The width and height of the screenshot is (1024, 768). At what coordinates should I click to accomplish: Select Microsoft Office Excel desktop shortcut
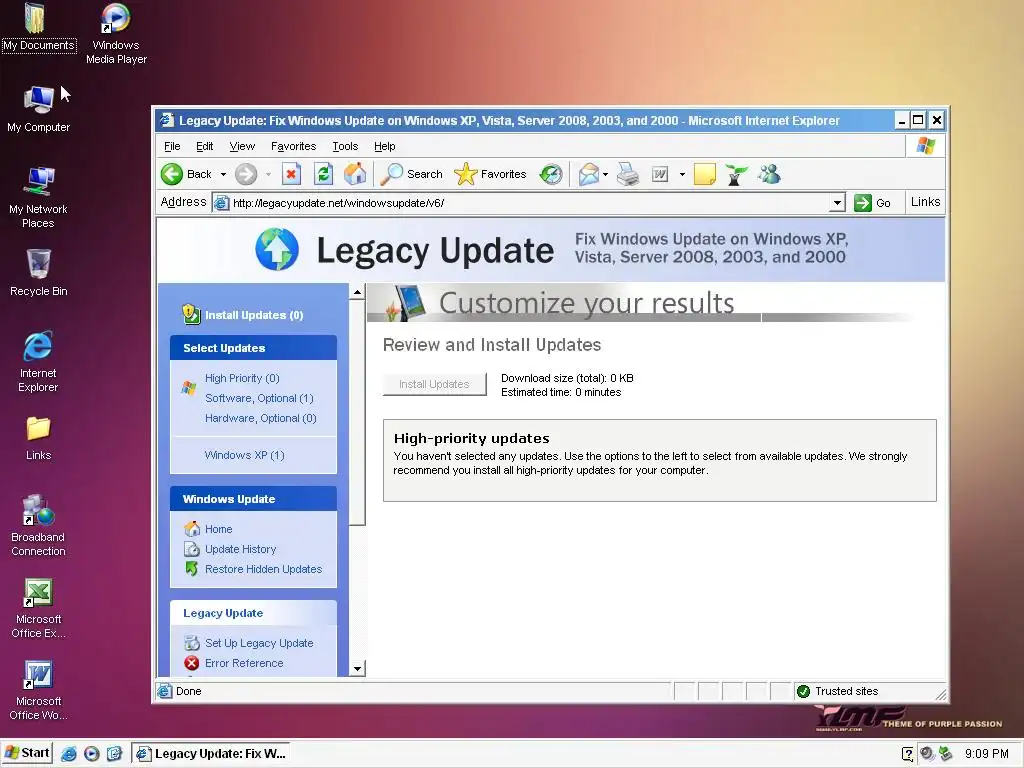[39, 608]
